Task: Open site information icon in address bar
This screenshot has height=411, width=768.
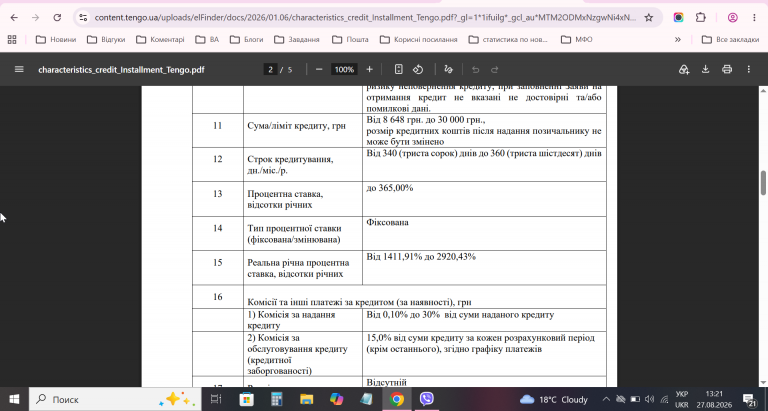Action: (x=83, y=18)
